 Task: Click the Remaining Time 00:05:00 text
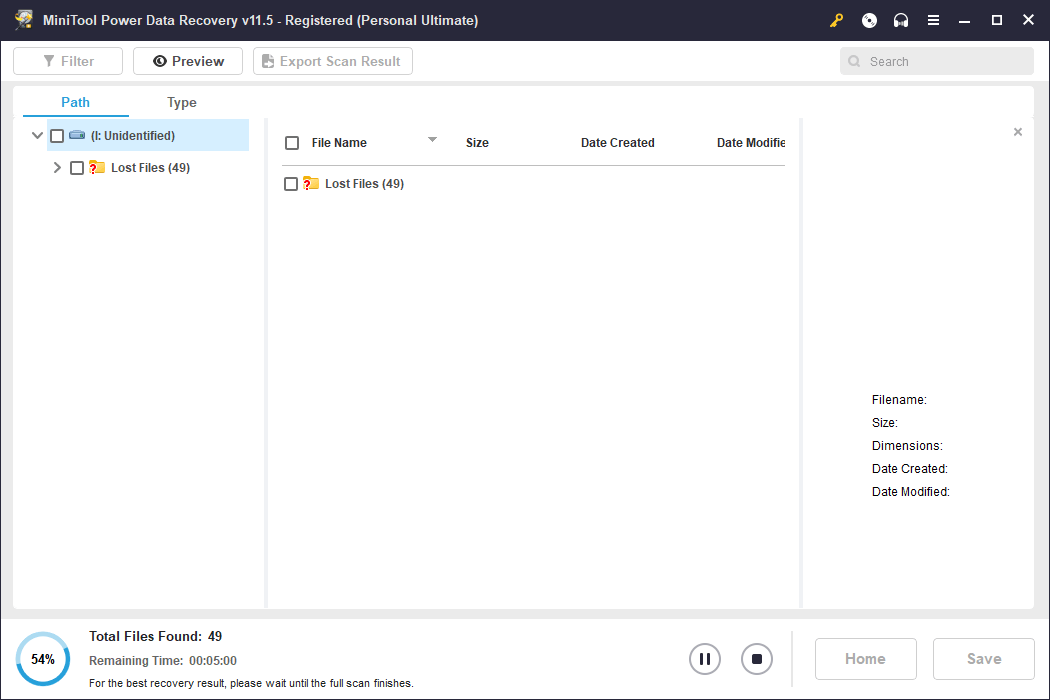[x=163, y=660]
